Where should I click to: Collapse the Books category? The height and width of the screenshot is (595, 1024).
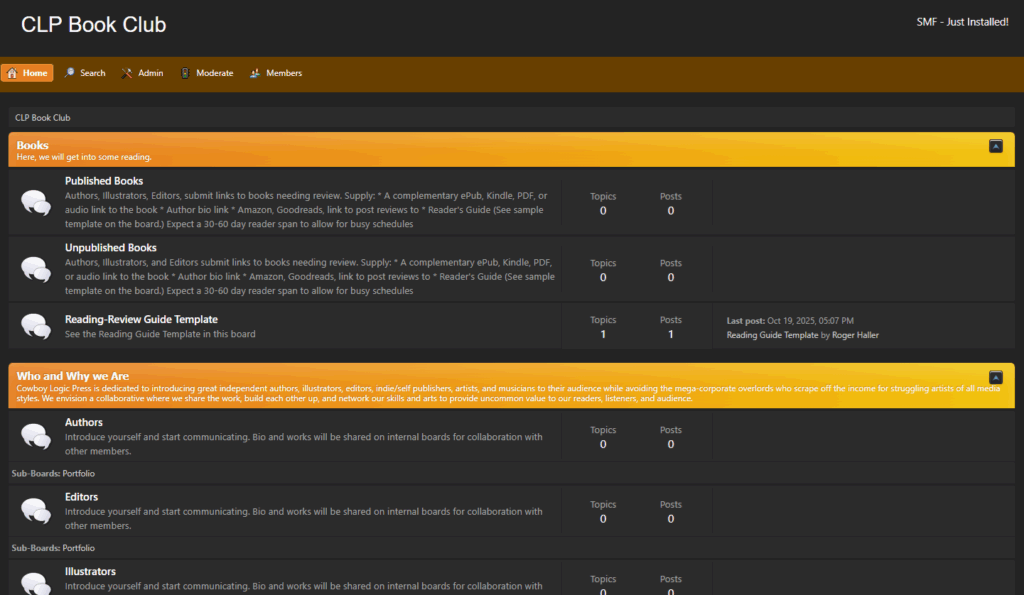tap(995, 146)
